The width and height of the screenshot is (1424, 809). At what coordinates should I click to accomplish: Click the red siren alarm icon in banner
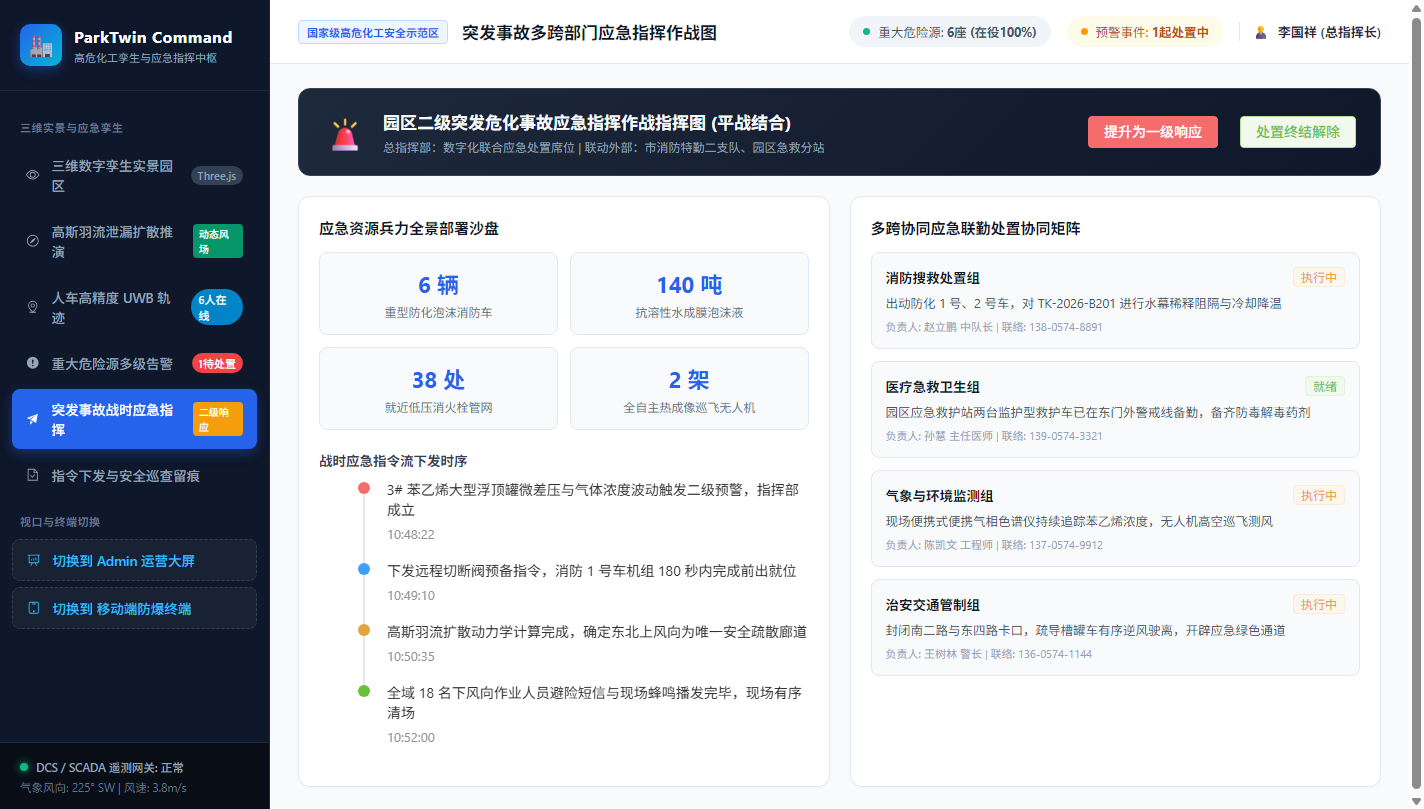tap(345, 133)
